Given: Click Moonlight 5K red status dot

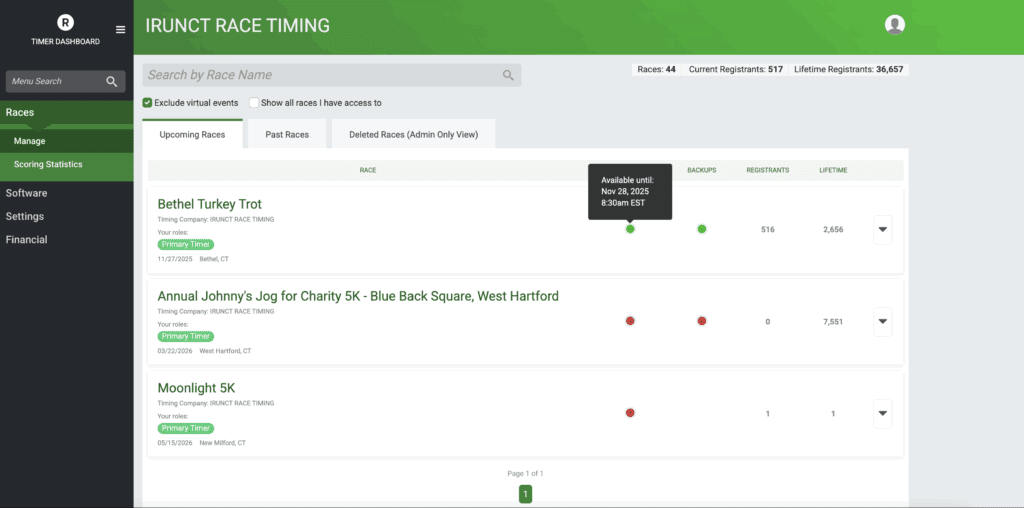Looking at the screenshot, I should (630, 413).
